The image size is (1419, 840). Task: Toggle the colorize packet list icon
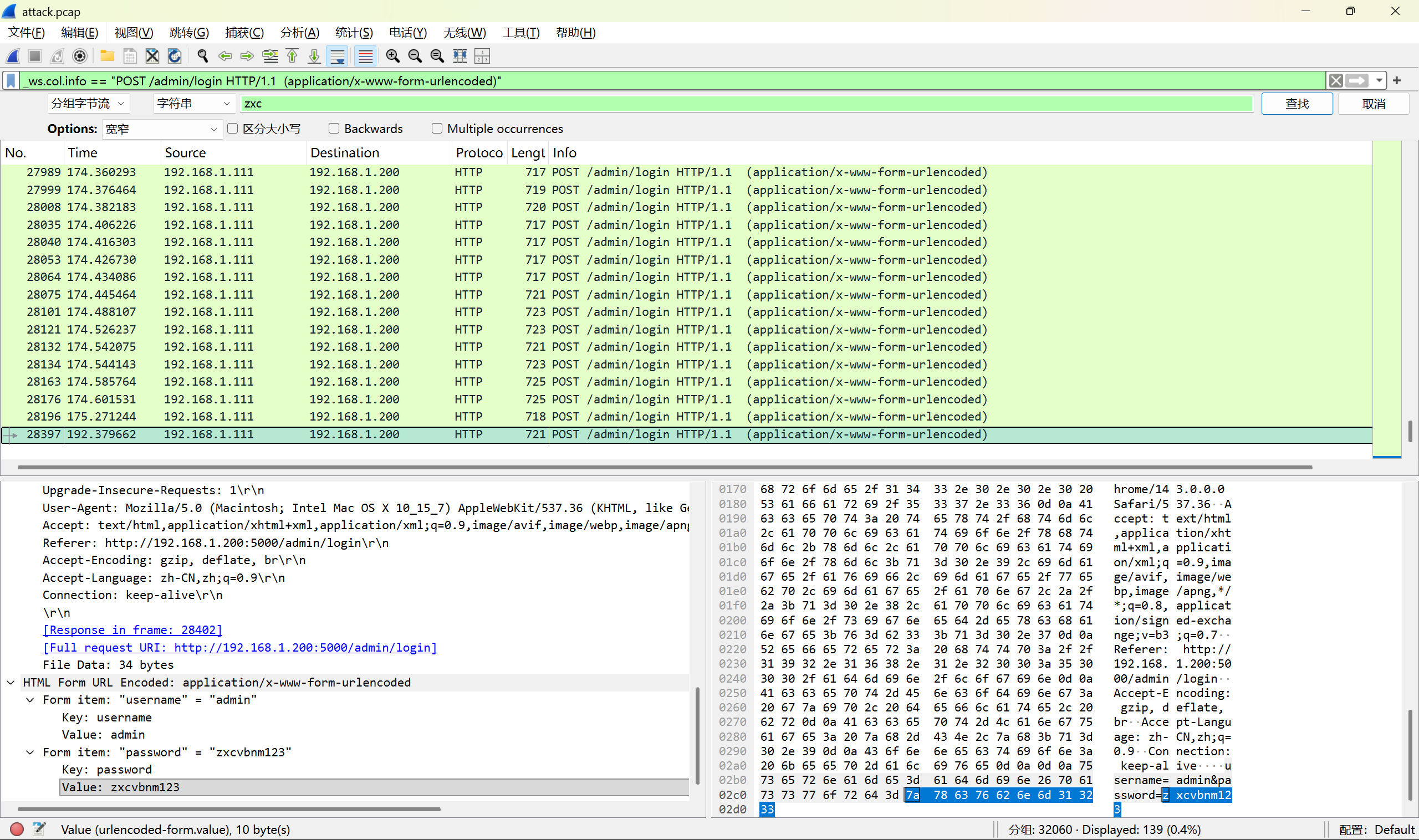coord(366,56)
